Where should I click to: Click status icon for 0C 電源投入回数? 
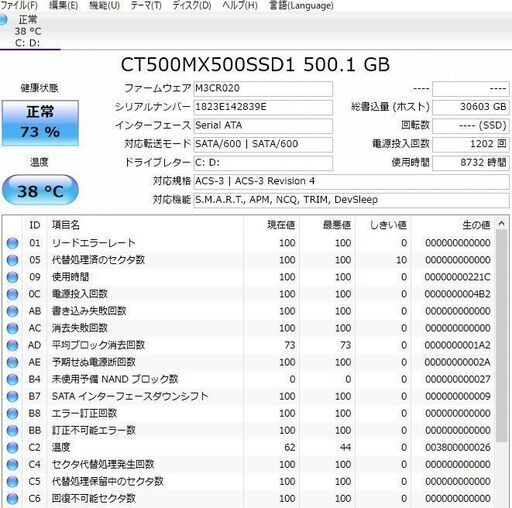[x=12, y=294]
